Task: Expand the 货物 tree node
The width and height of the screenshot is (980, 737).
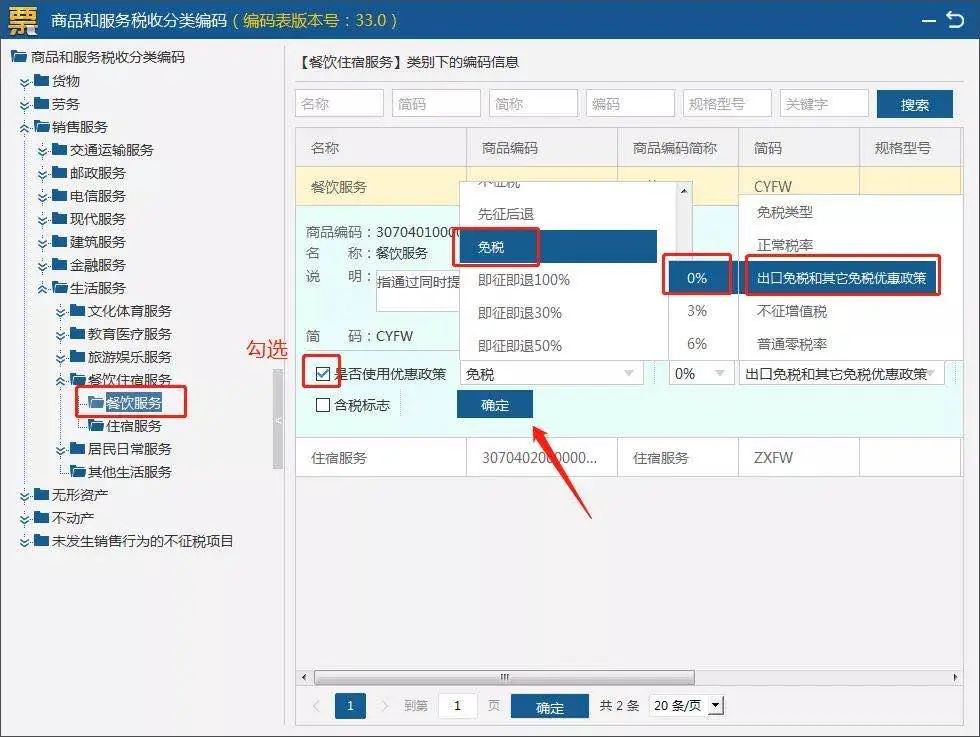Action: pos(24,82)
